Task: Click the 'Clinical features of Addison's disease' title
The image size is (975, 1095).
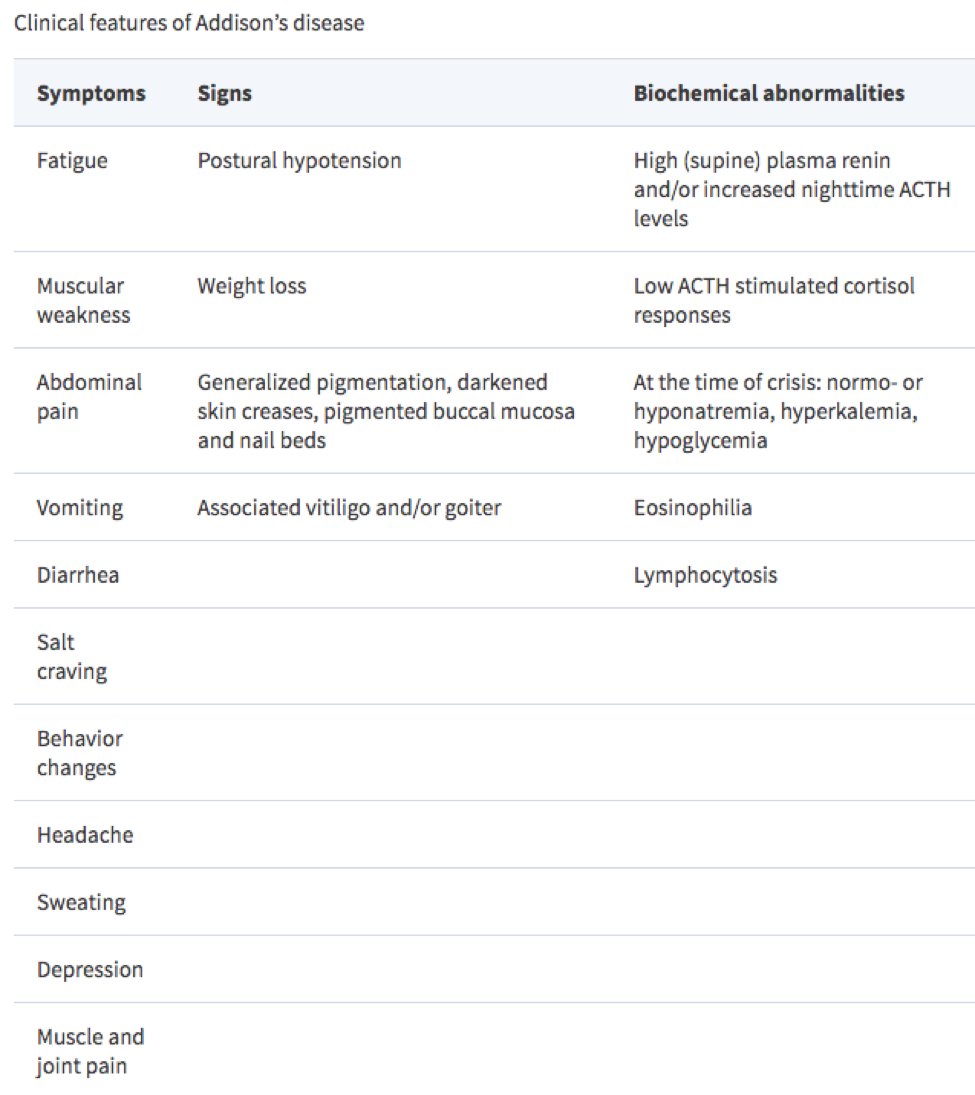Action: pos(189,23)
